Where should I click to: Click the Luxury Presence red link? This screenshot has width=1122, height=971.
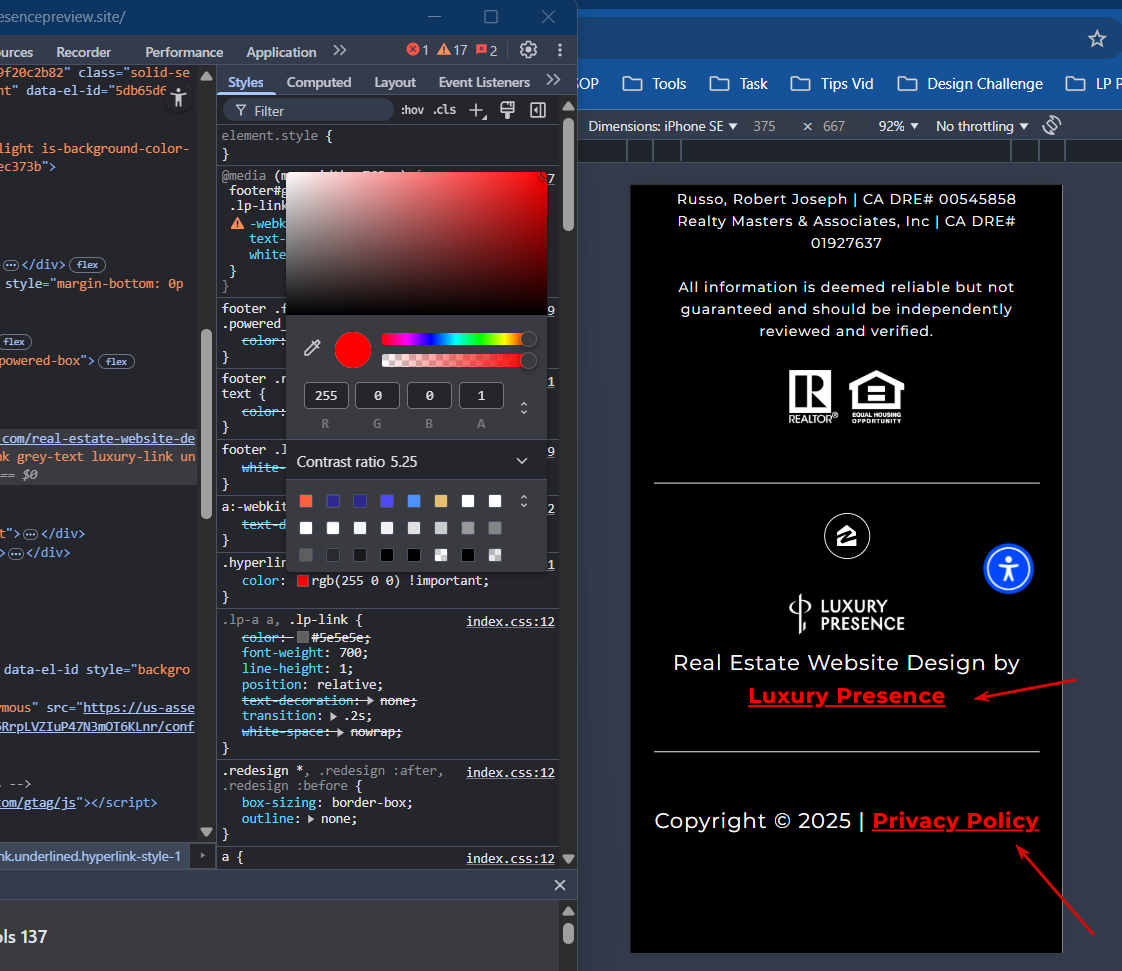846,696
